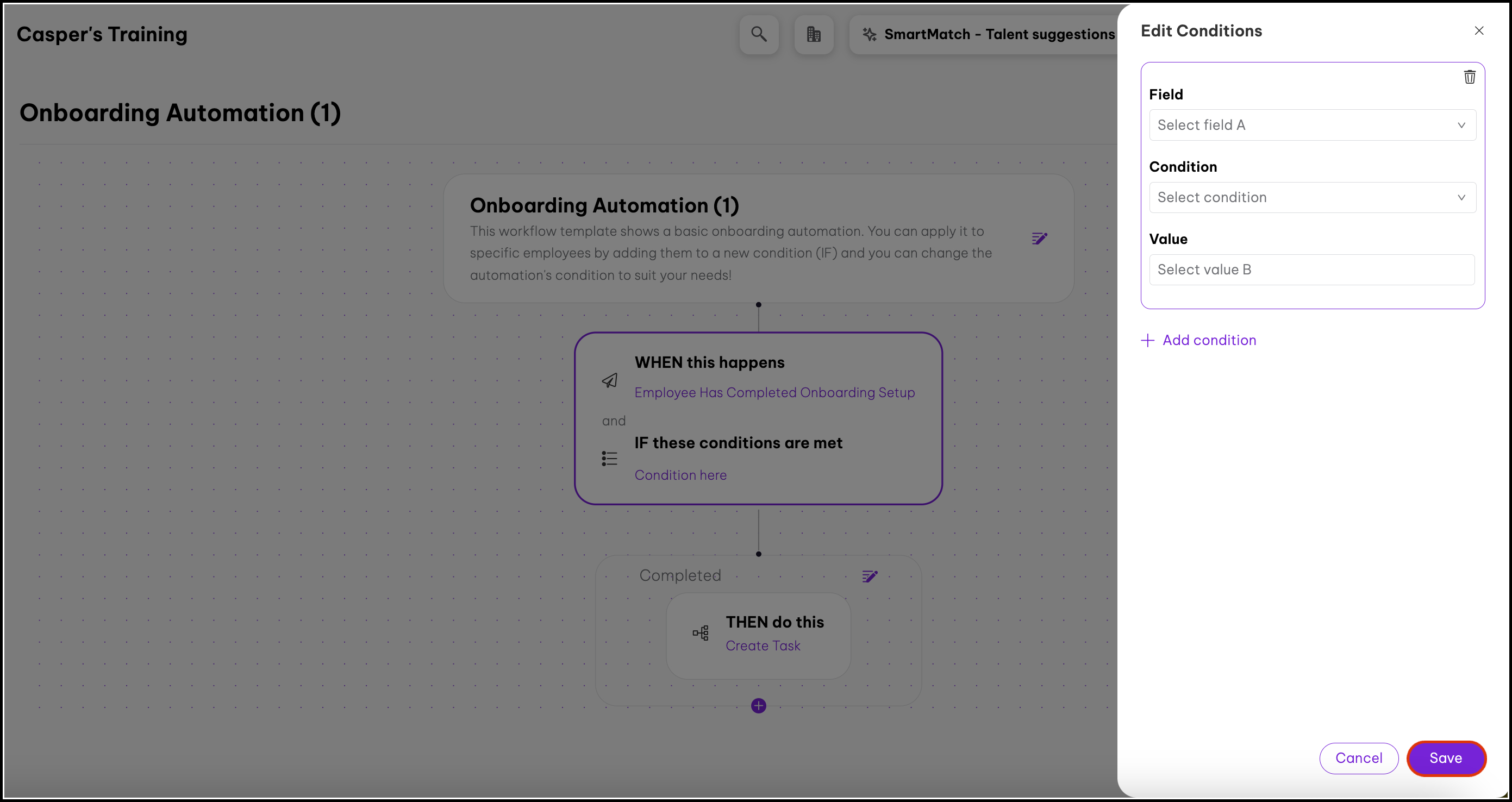This screenshot has width=1512, height=802.
Task: Click the conditions list icon
Action: tap(609, 458)
